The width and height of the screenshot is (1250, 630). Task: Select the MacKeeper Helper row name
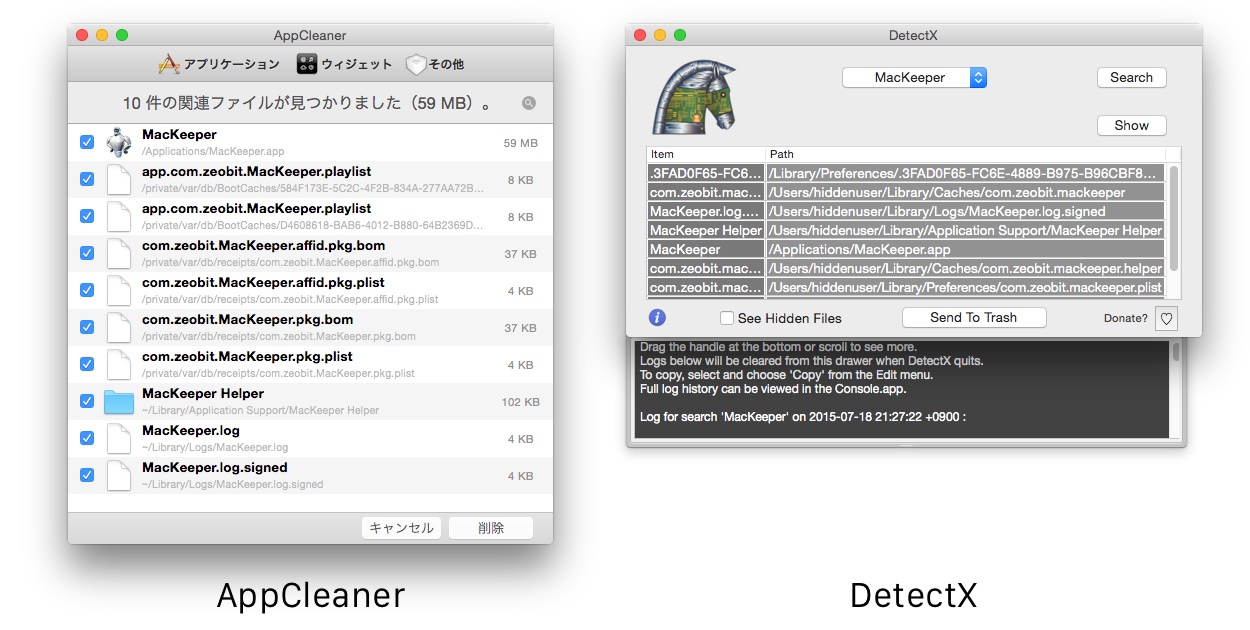point(203,393)
